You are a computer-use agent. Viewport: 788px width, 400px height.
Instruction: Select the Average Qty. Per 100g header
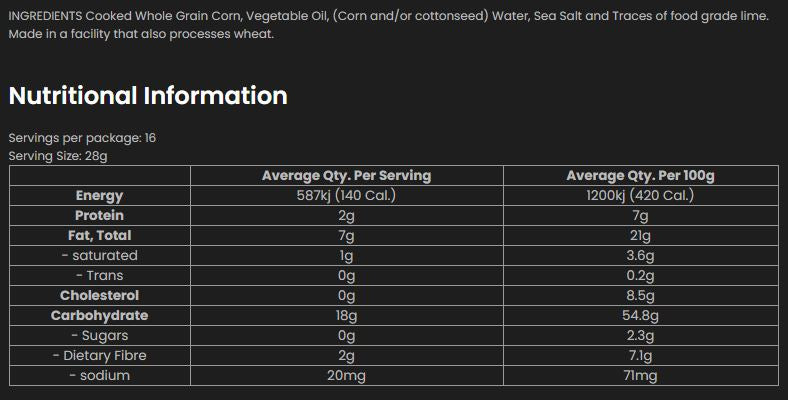640,176
